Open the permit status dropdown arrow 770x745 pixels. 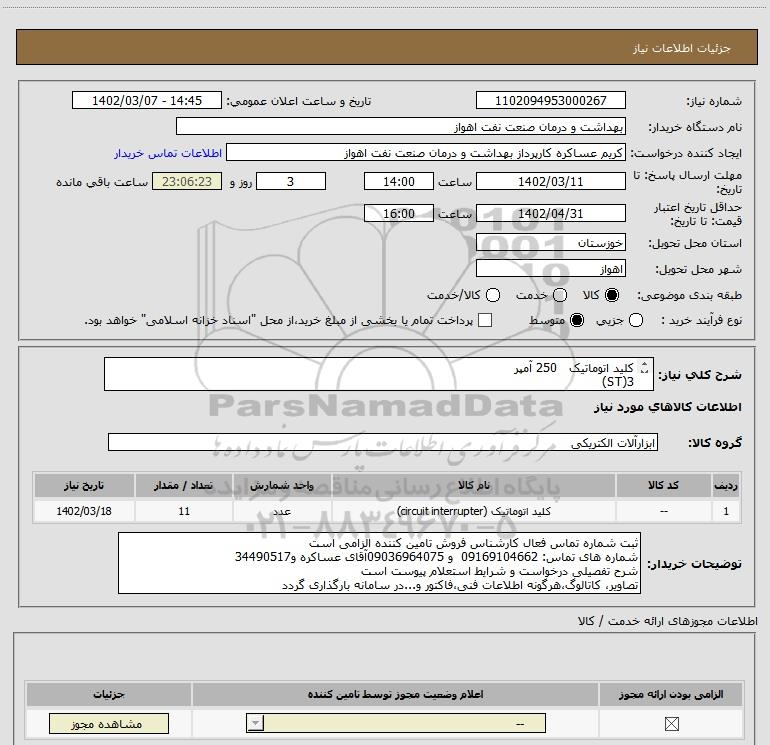pos(255,723)
